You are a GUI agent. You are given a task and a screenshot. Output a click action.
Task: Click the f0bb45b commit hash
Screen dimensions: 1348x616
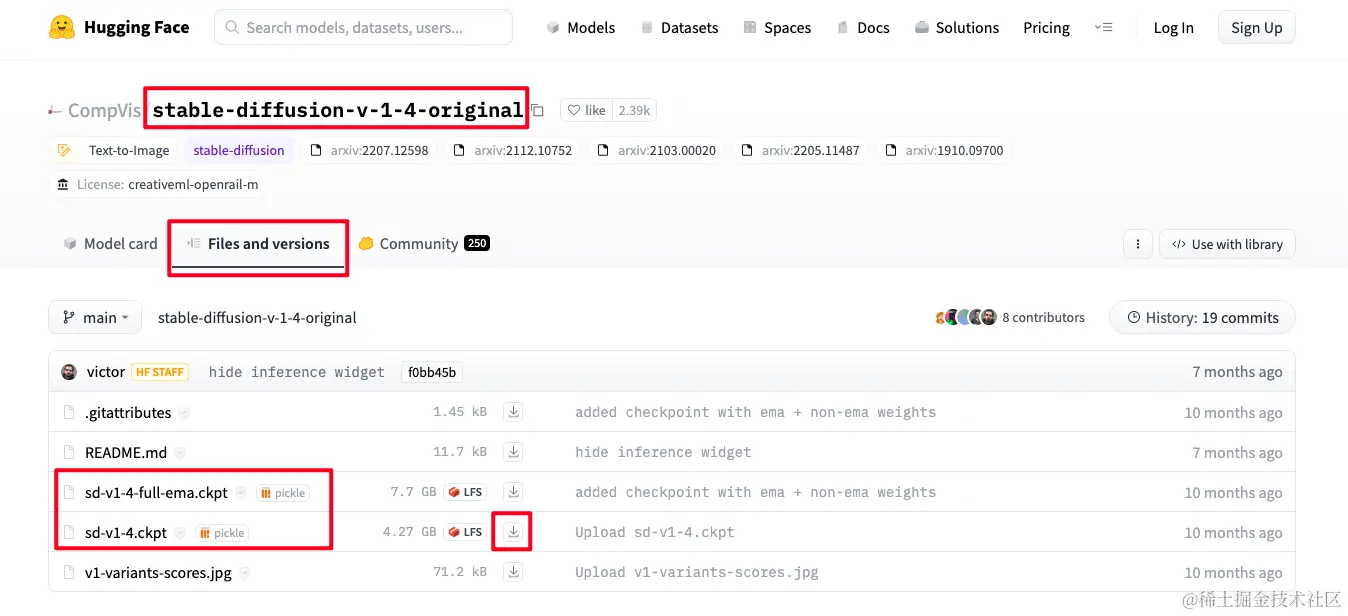(431, 372)
